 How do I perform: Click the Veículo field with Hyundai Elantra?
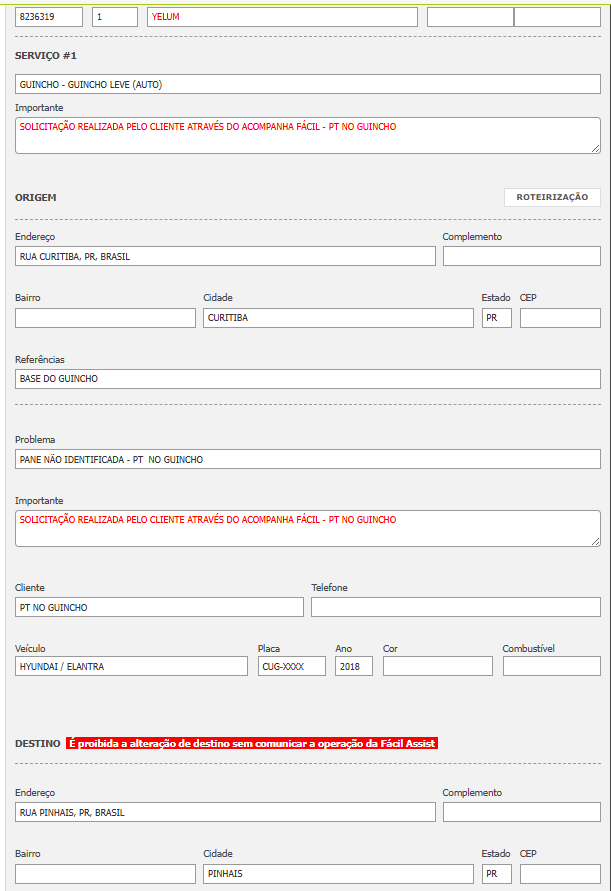131,666
